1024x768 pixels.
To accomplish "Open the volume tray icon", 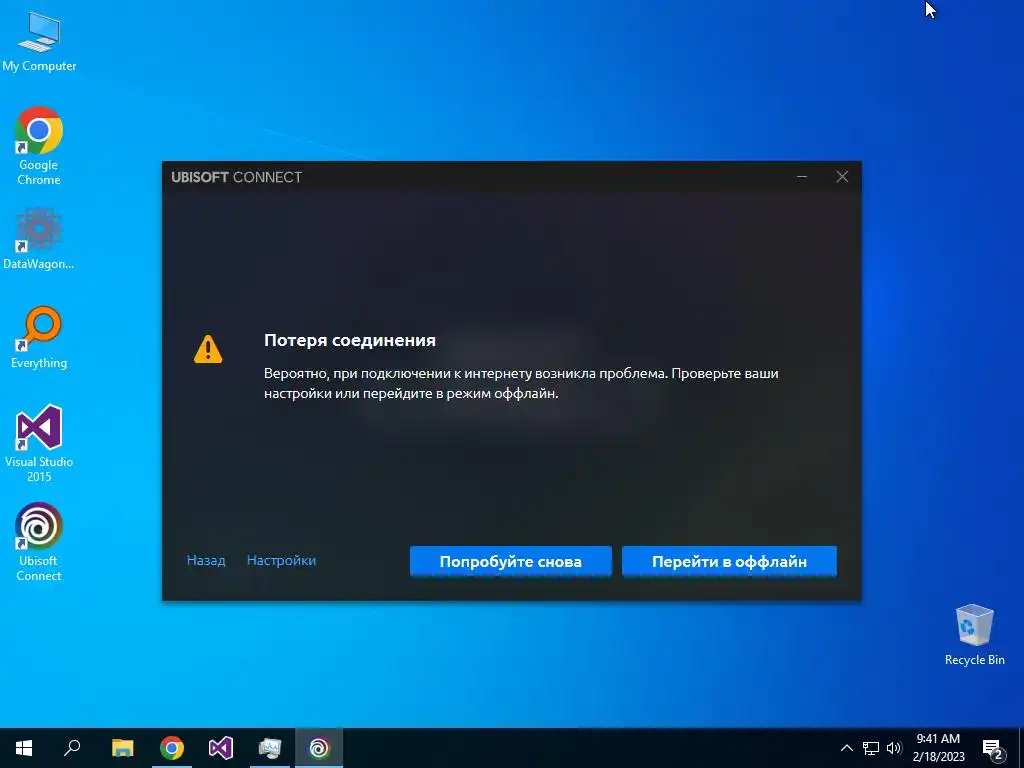I will pos(894,748).
